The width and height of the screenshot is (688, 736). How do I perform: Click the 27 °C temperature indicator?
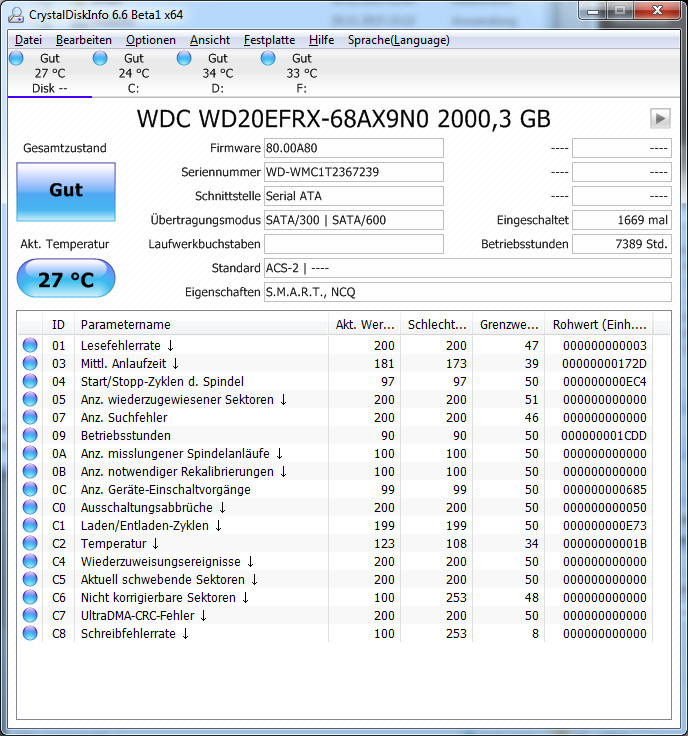(x=66, y=278)
